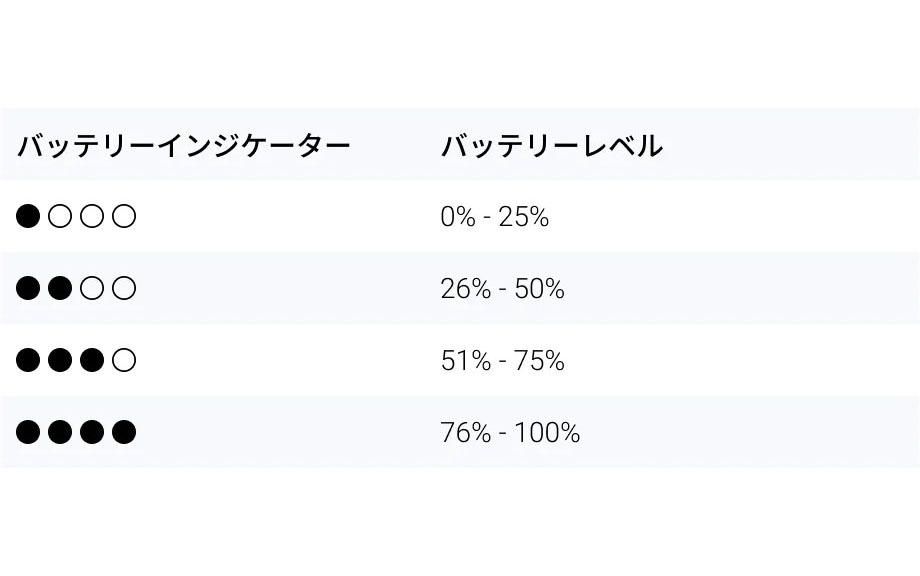Click the third filled dot in the 51% - 75% row
Viewport: 920px width, 576px height.
(x=91, y=360)
